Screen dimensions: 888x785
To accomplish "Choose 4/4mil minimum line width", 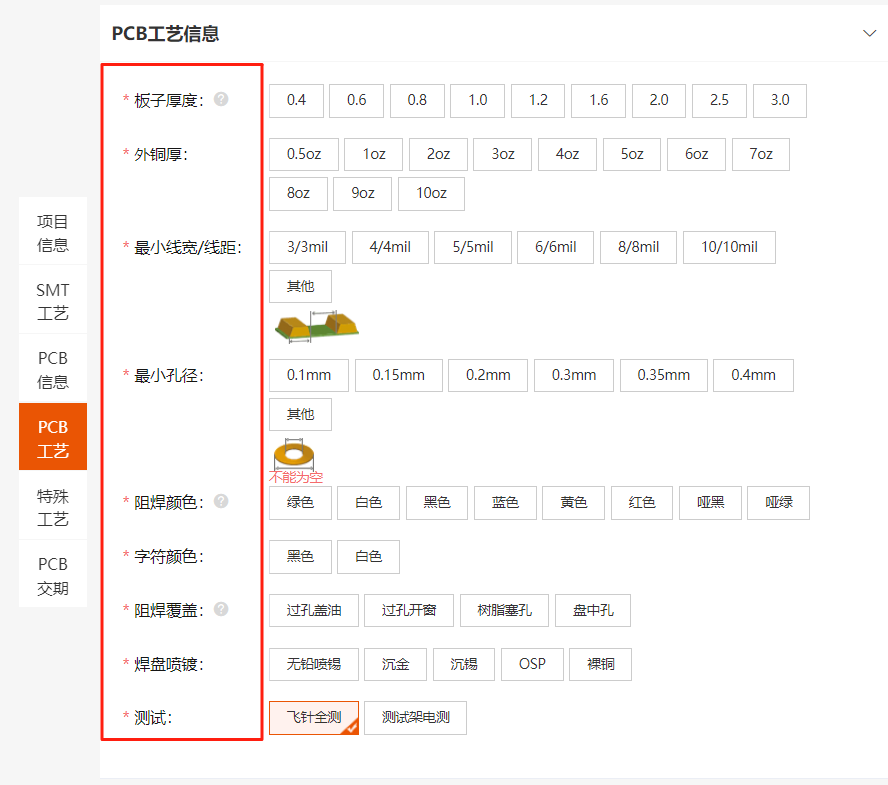I will [x=390, y=248].
